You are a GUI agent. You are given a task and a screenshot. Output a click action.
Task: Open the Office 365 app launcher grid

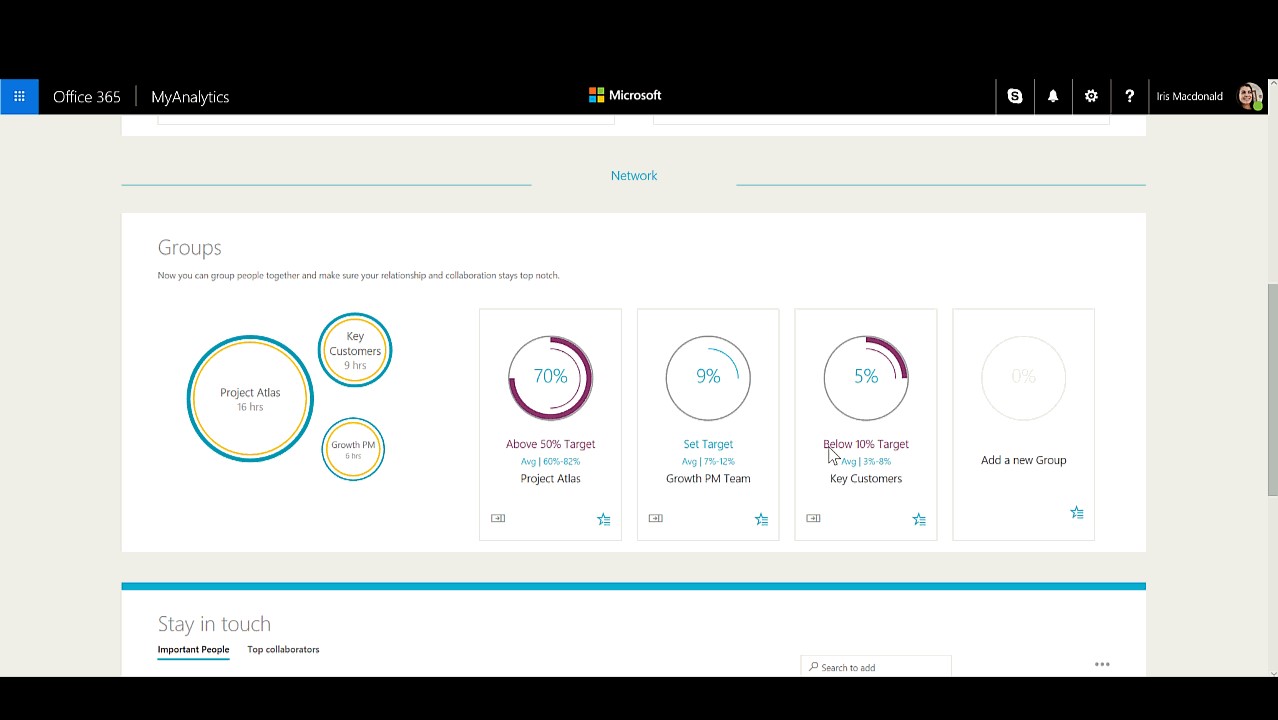(19, 97)
